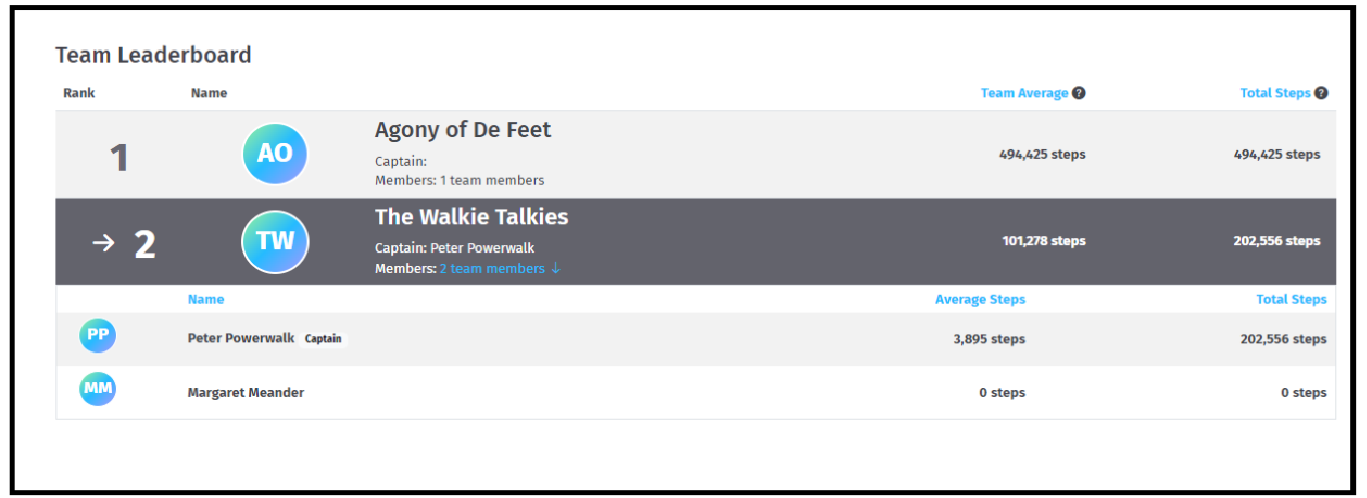Select Peter Powerwalk member row
Viewport: 1367px width, 498px height.
[x=695, y=339]
